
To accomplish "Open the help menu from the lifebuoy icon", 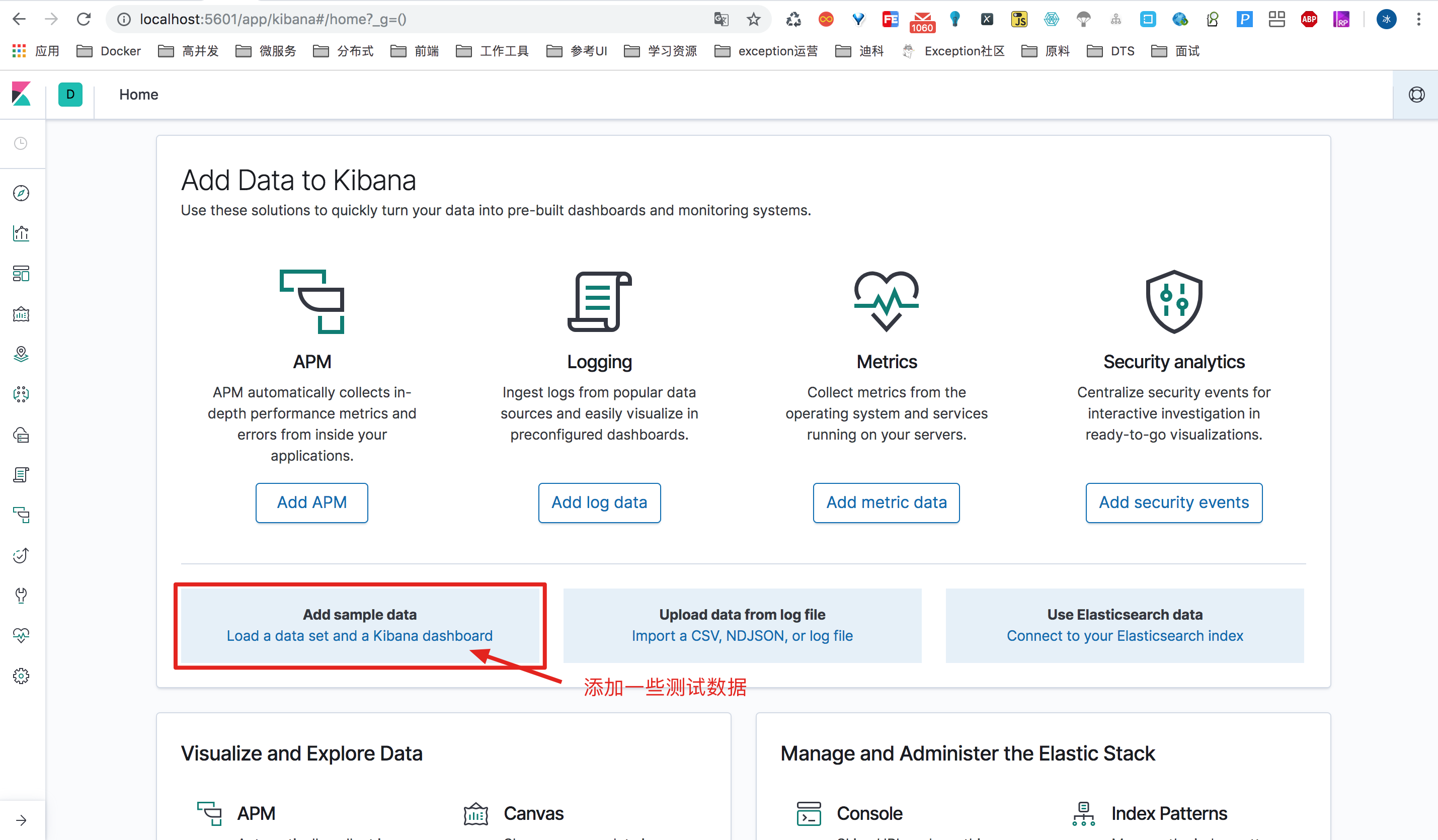I will pyautogui.click(x=1416, y=95).
